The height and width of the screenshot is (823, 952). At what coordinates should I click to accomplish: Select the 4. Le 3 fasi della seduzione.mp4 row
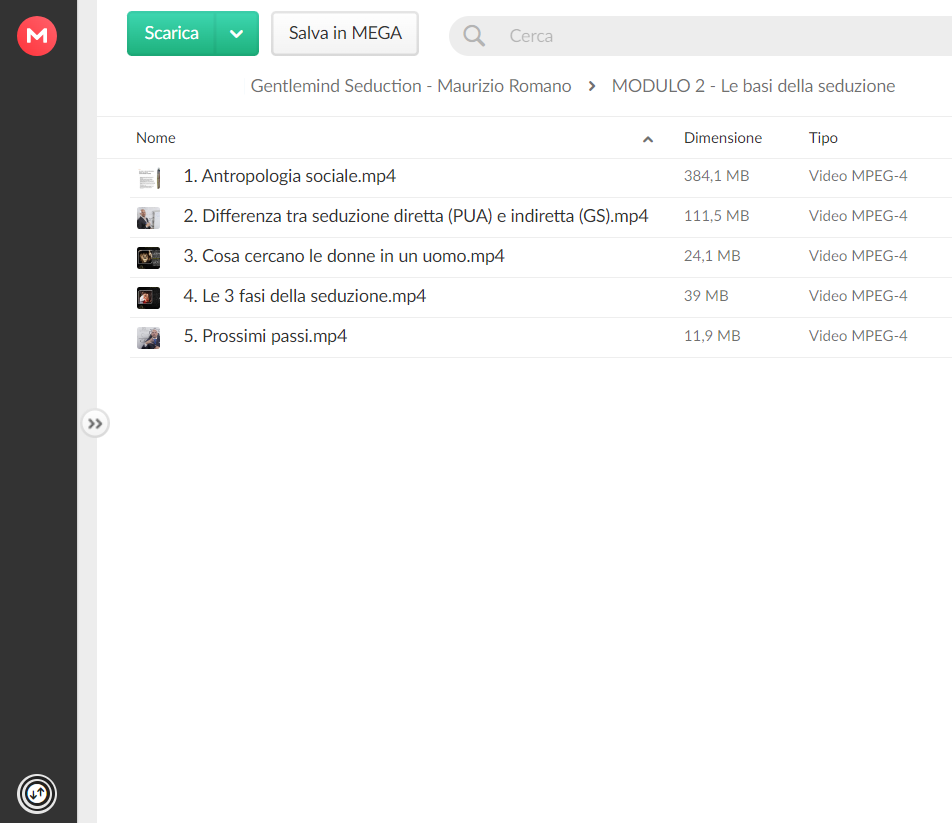click(540, 297)
